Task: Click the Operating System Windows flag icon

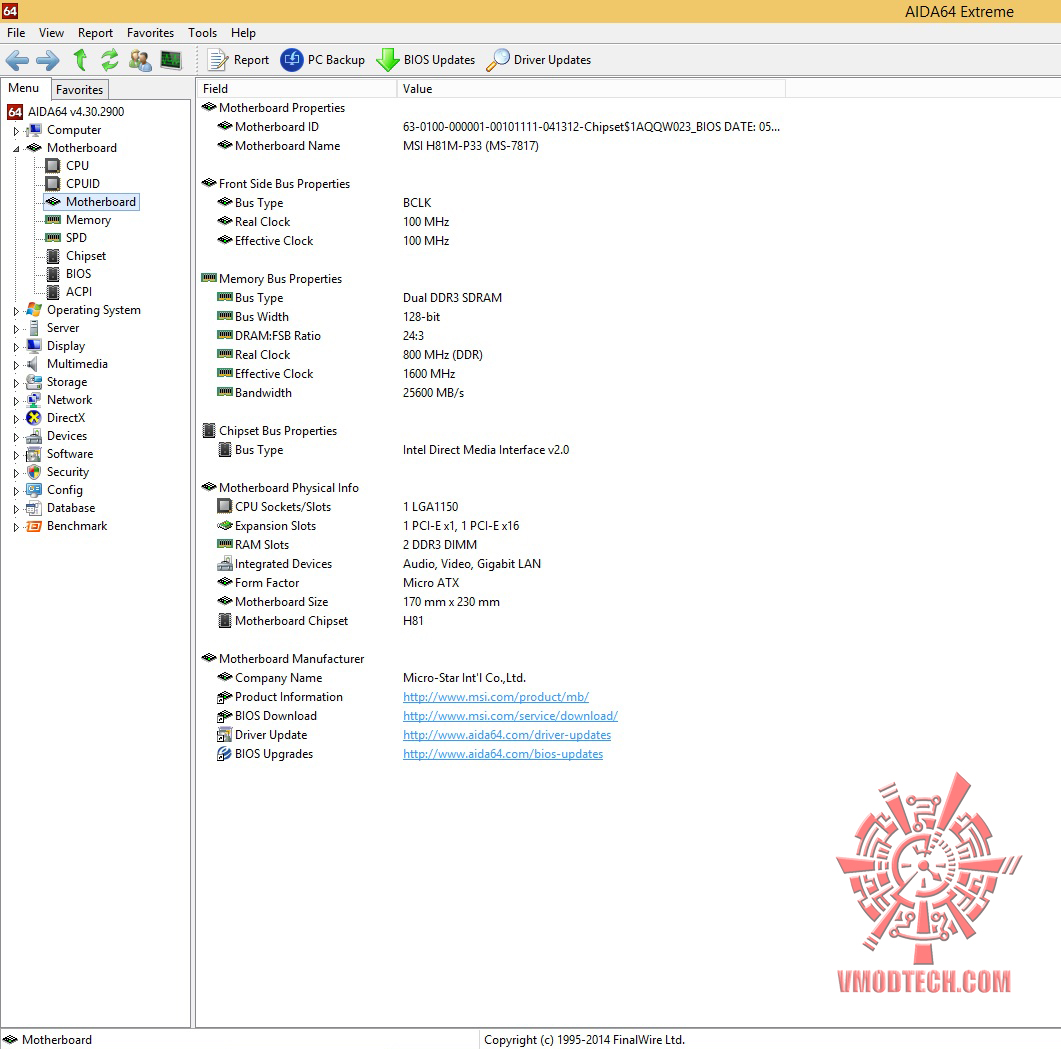Action: (x=34, y=310)
